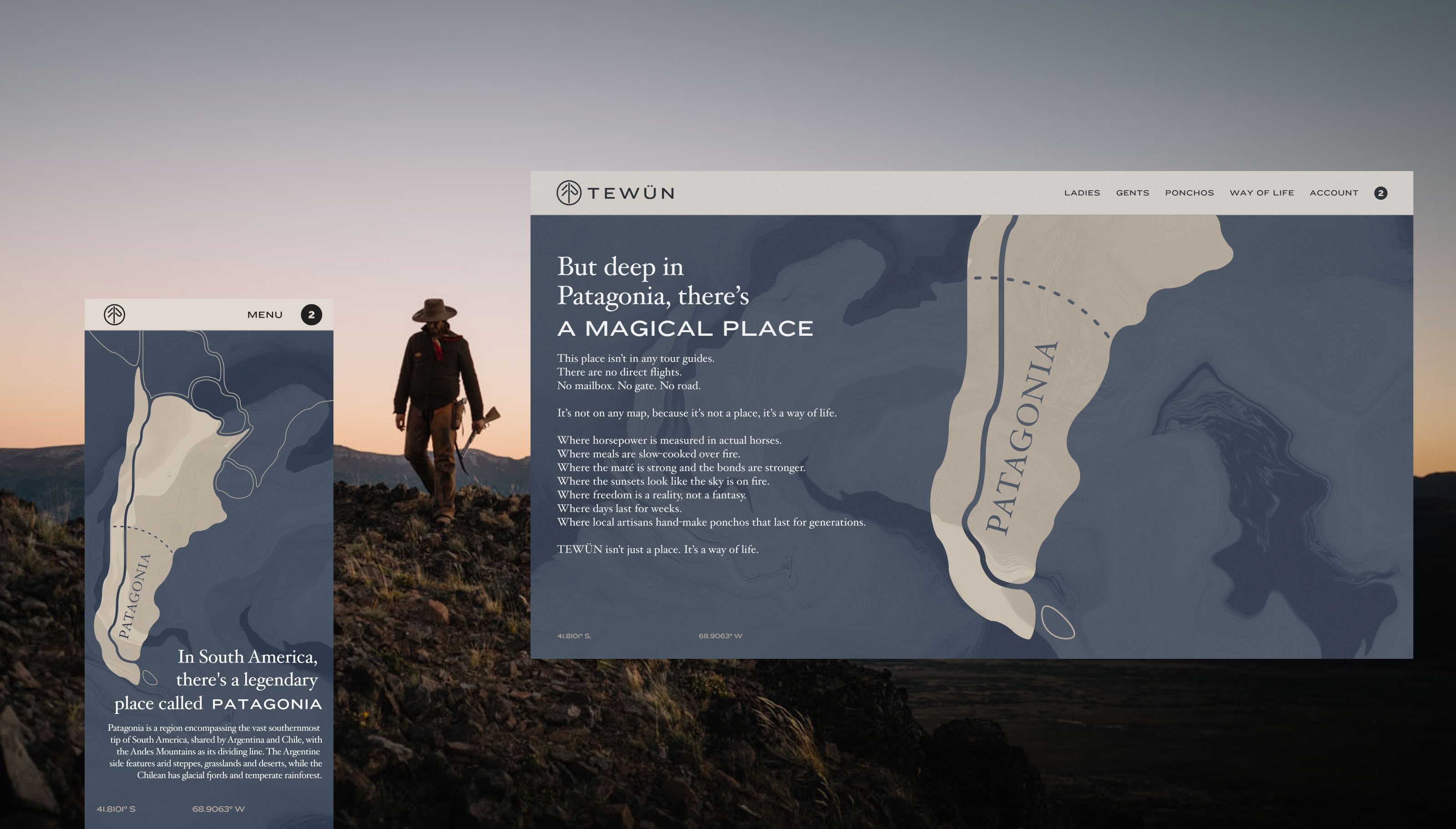Viewport: 1456px width, 829px height.
Task: Click the mobile header tree logo icon
Action: coord(114,314)
